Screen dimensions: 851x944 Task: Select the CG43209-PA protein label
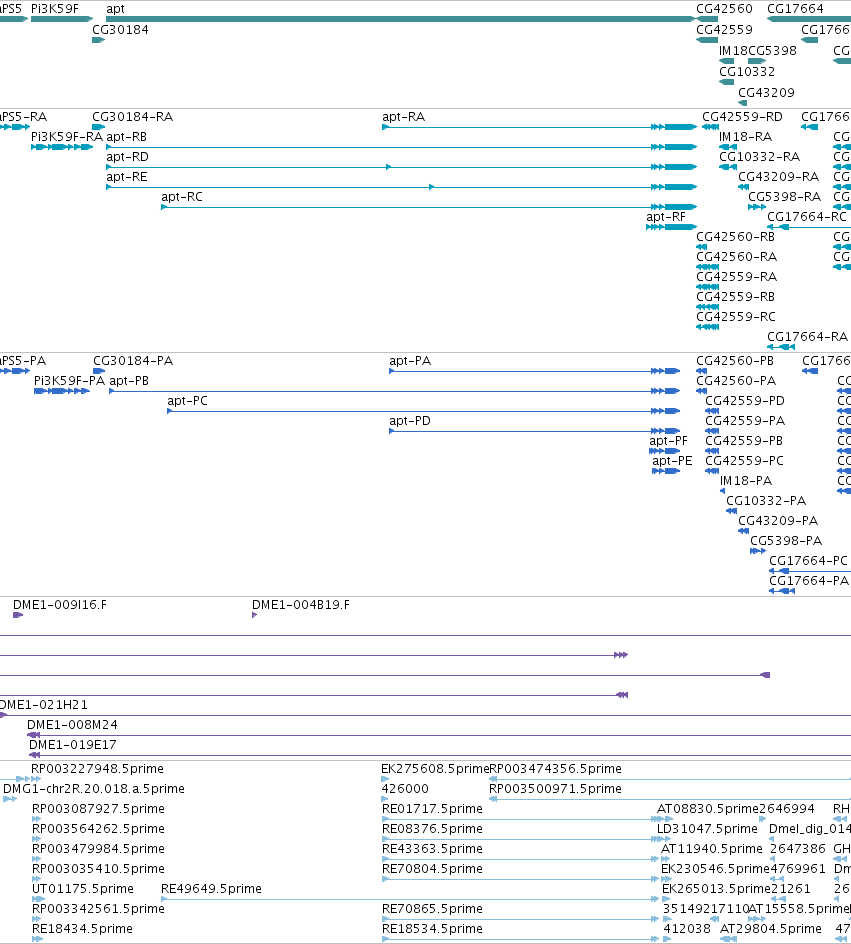point(778,520)
